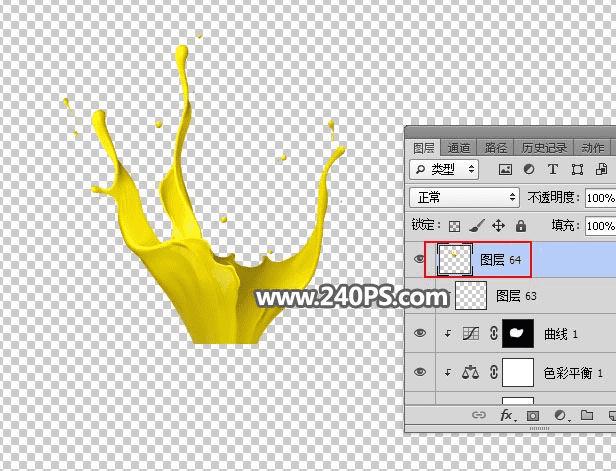Click the 图层 63 layer thumbnail
The height and width of the screenshot is (471, 616).
tap(471, 296)
